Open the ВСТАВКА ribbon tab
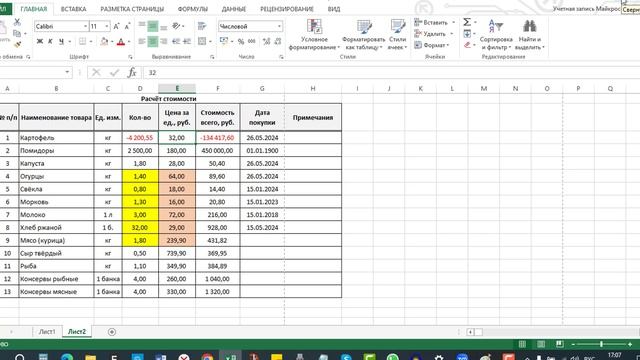 pyautogui.click(x=73, y=9)
